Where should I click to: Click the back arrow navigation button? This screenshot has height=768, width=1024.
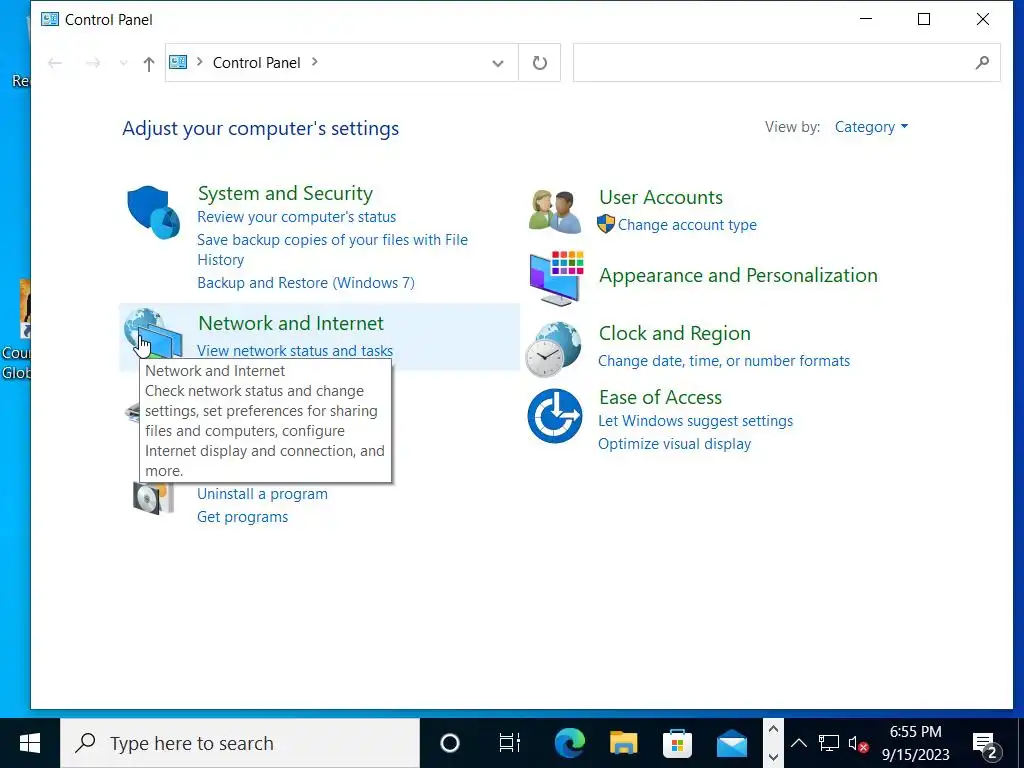55,63
